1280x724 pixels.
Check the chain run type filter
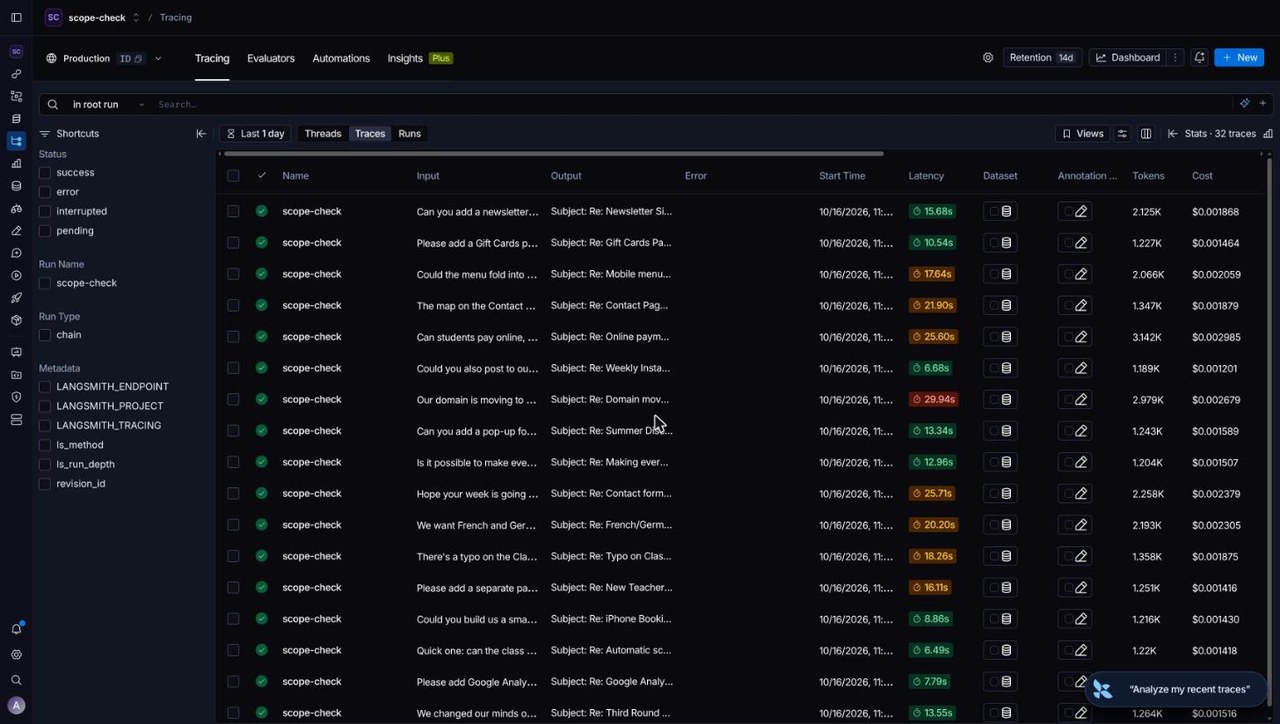[45, 335]
